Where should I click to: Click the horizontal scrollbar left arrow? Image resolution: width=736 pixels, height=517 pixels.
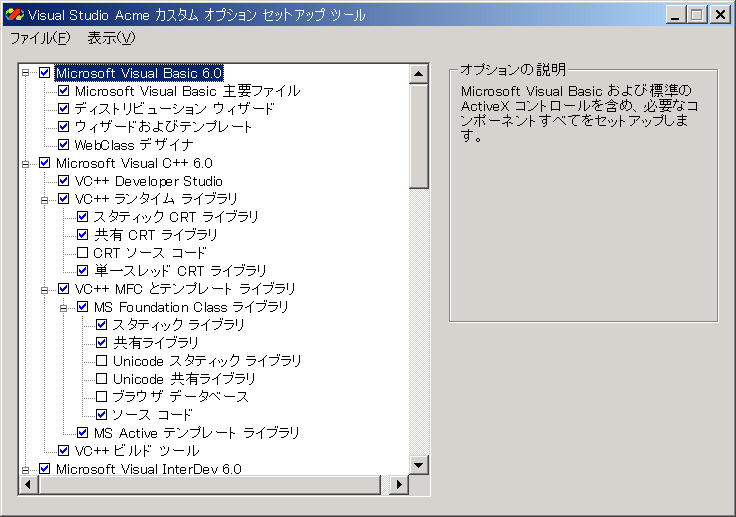click(x=28, y=485)
